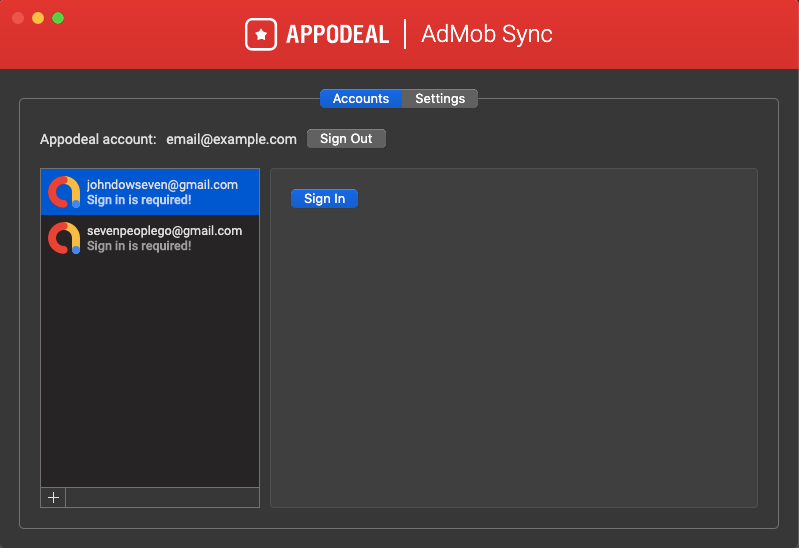This screenshot has height=548, width=799.
Task: Click the APPODEAL wordmark in header
Action: pos(337,34)
